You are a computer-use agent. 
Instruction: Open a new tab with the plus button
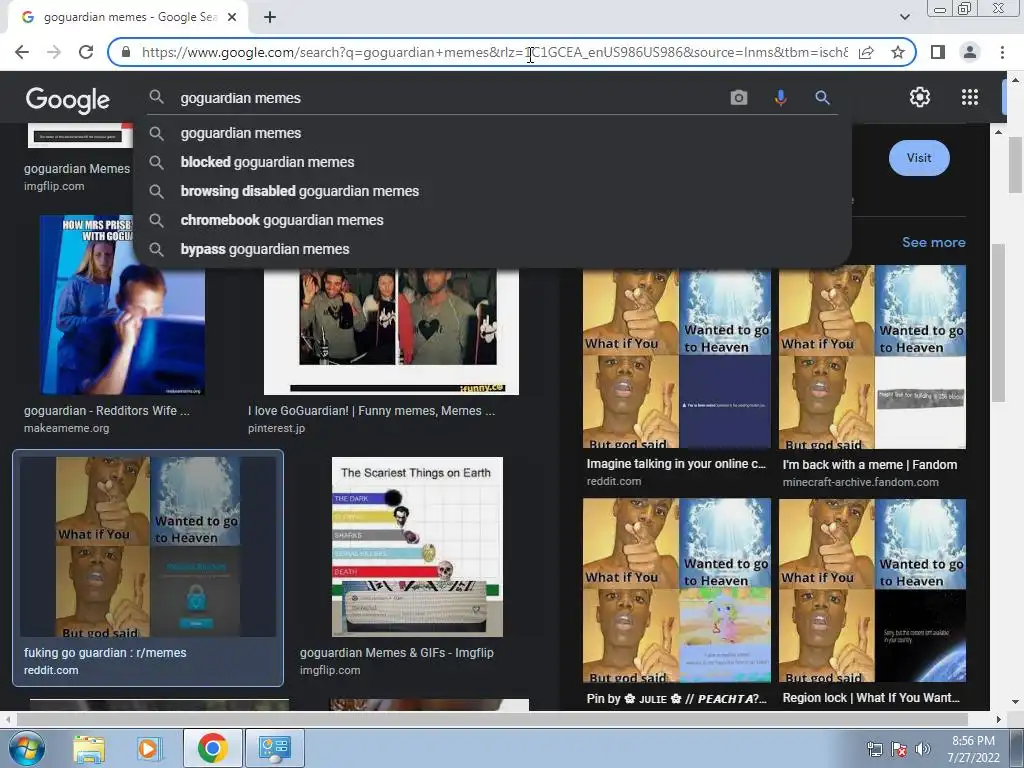click(270, 18)
